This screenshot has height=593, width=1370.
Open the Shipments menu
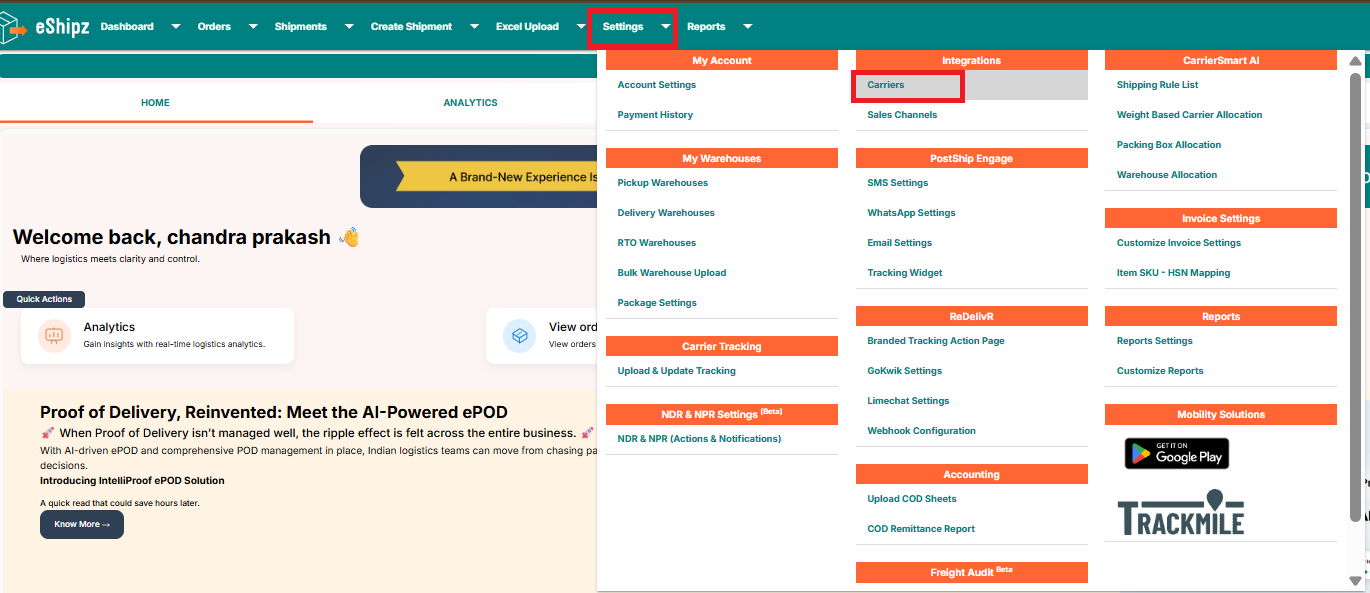point(301,27)
